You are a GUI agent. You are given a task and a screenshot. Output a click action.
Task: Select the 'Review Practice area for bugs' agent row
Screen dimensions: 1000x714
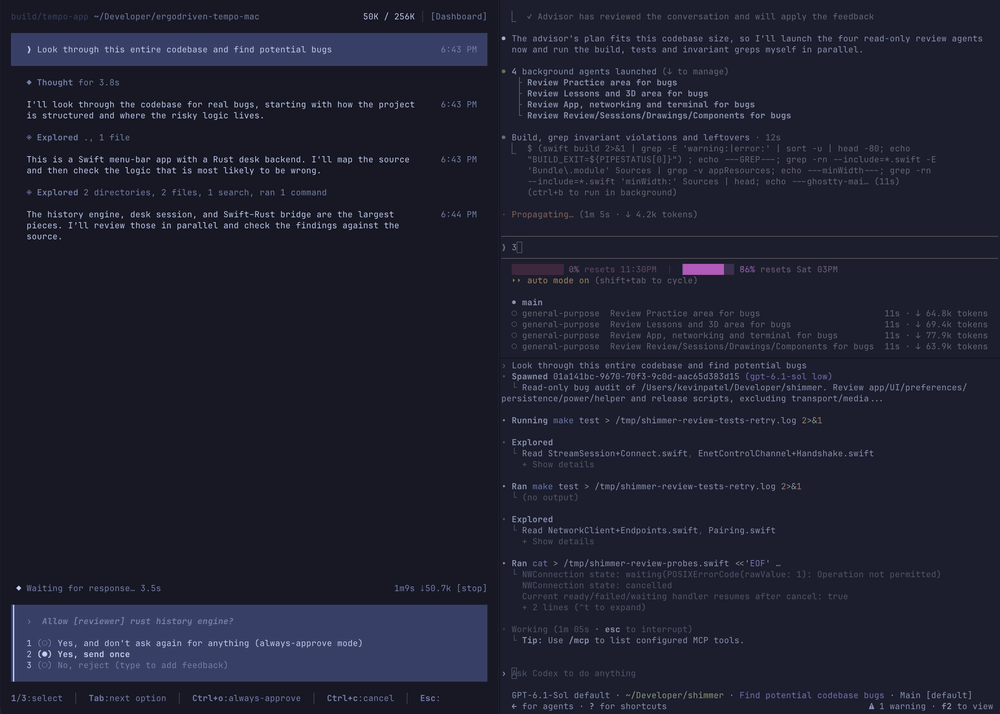[750, 313]
